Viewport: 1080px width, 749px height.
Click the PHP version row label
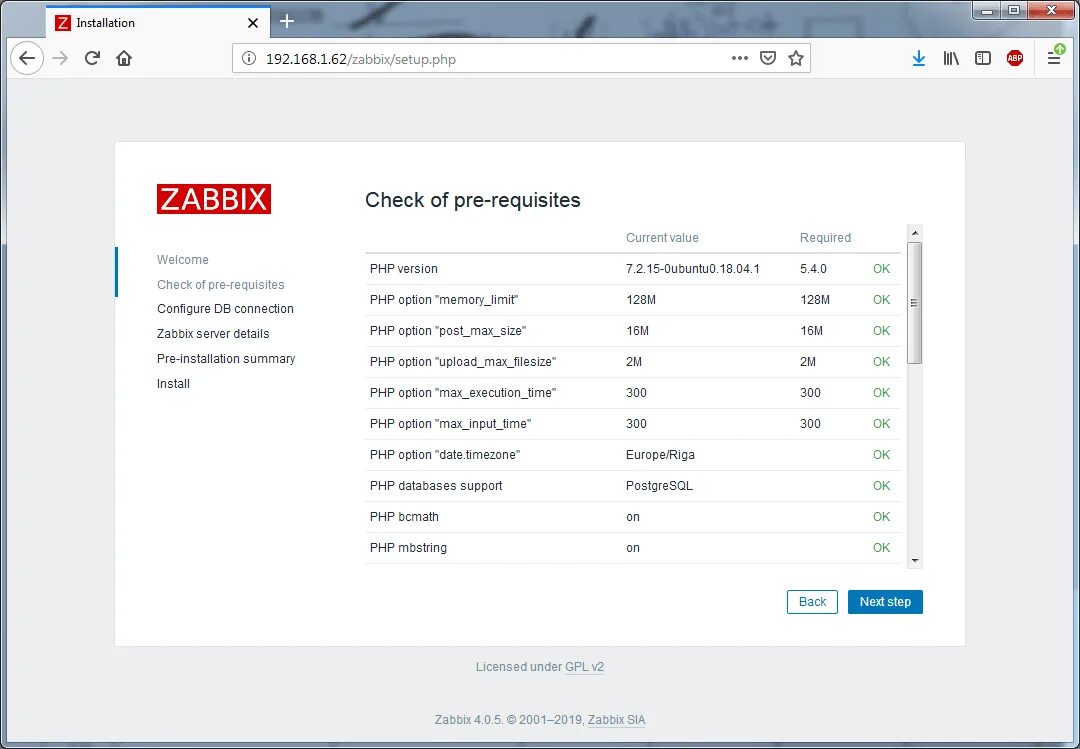tap(404, 269)
